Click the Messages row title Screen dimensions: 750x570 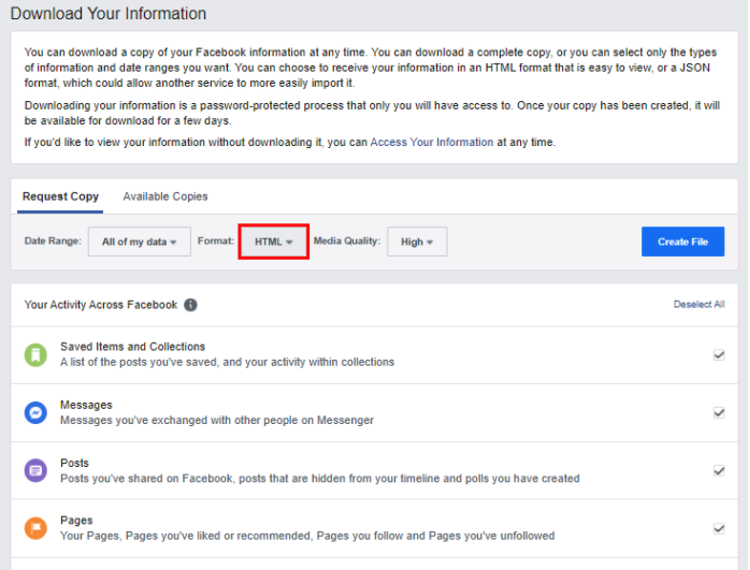[86, 405]
